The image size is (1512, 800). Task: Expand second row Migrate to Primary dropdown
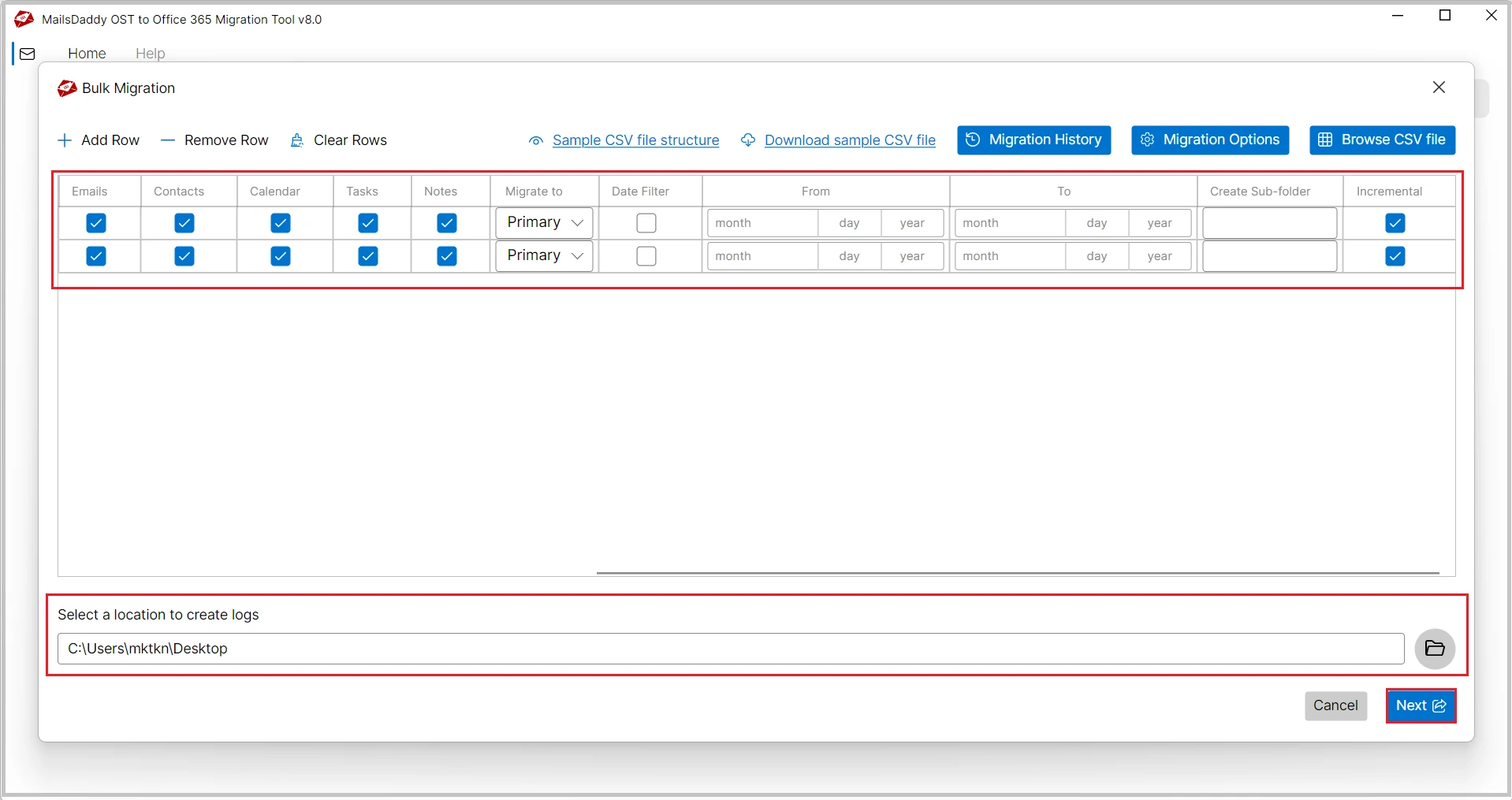tap(544, 256)
